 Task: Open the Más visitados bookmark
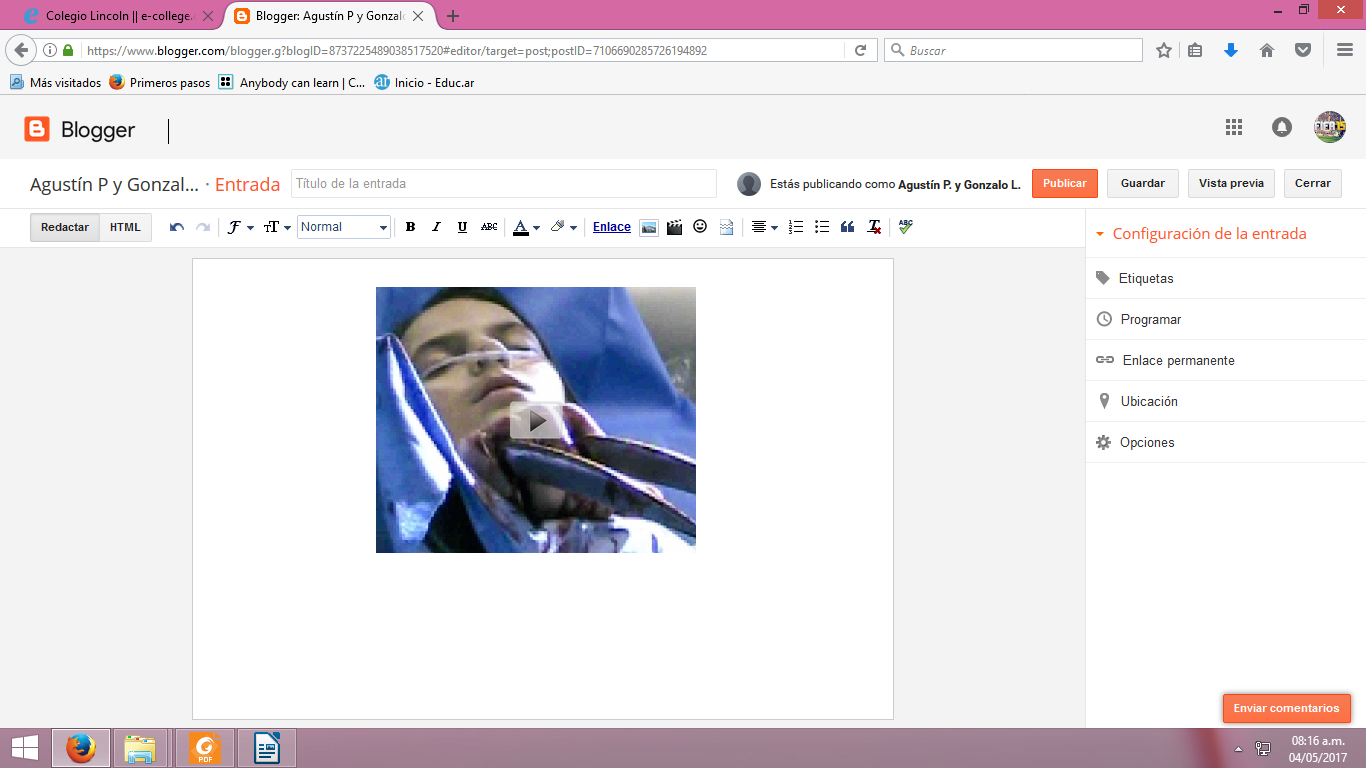56,83
